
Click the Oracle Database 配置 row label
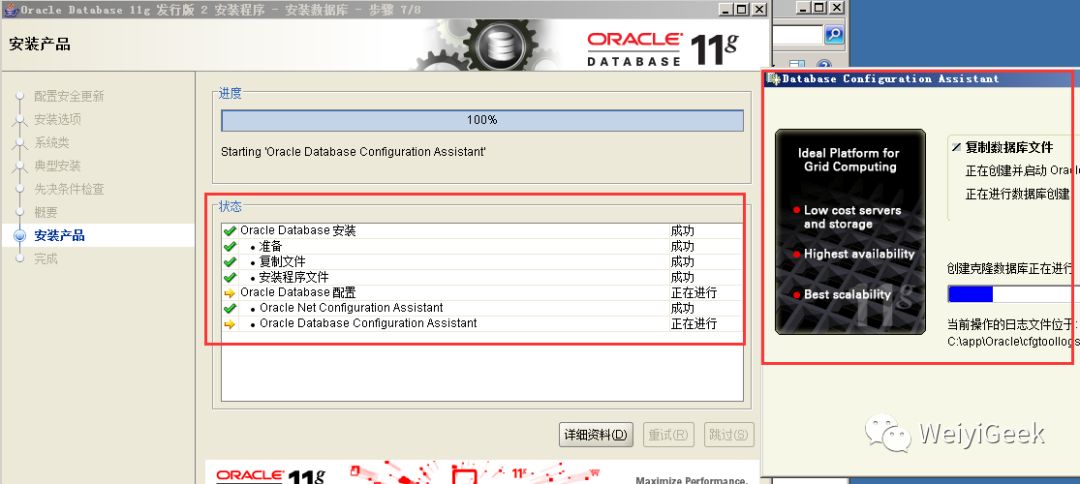click(x=298, y=293)
